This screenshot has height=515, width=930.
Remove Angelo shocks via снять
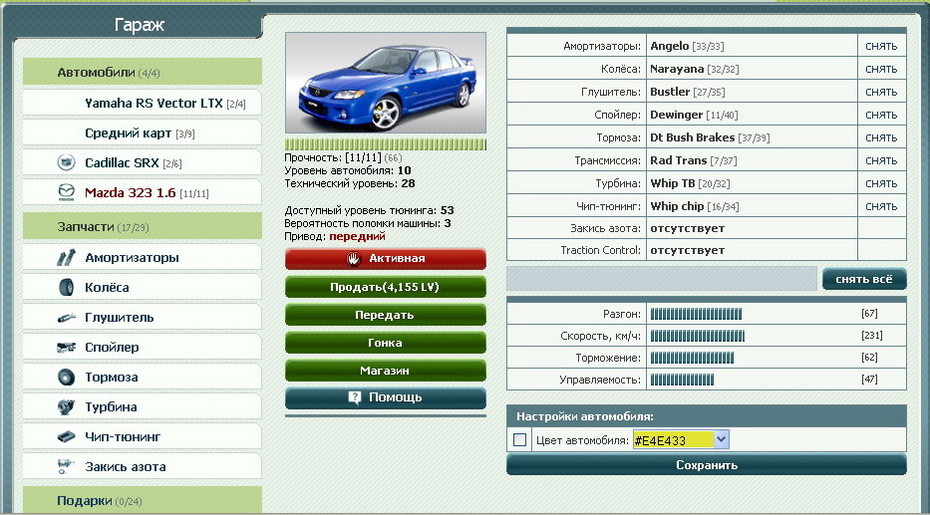coord(881,46)
